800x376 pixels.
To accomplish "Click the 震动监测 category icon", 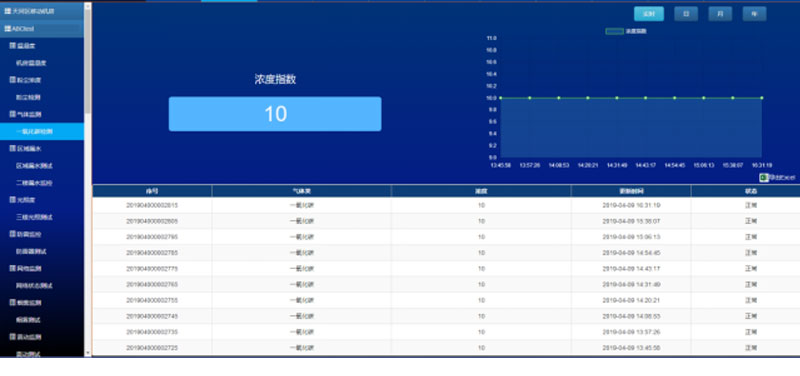I will (x=13, y=337).
